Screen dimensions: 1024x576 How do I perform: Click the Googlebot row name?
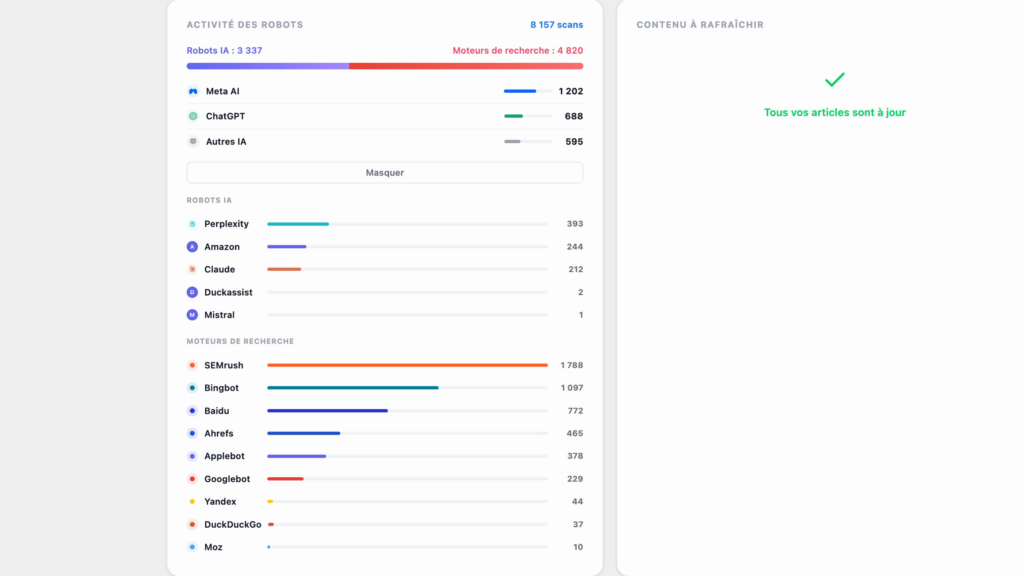coord(227,479)
